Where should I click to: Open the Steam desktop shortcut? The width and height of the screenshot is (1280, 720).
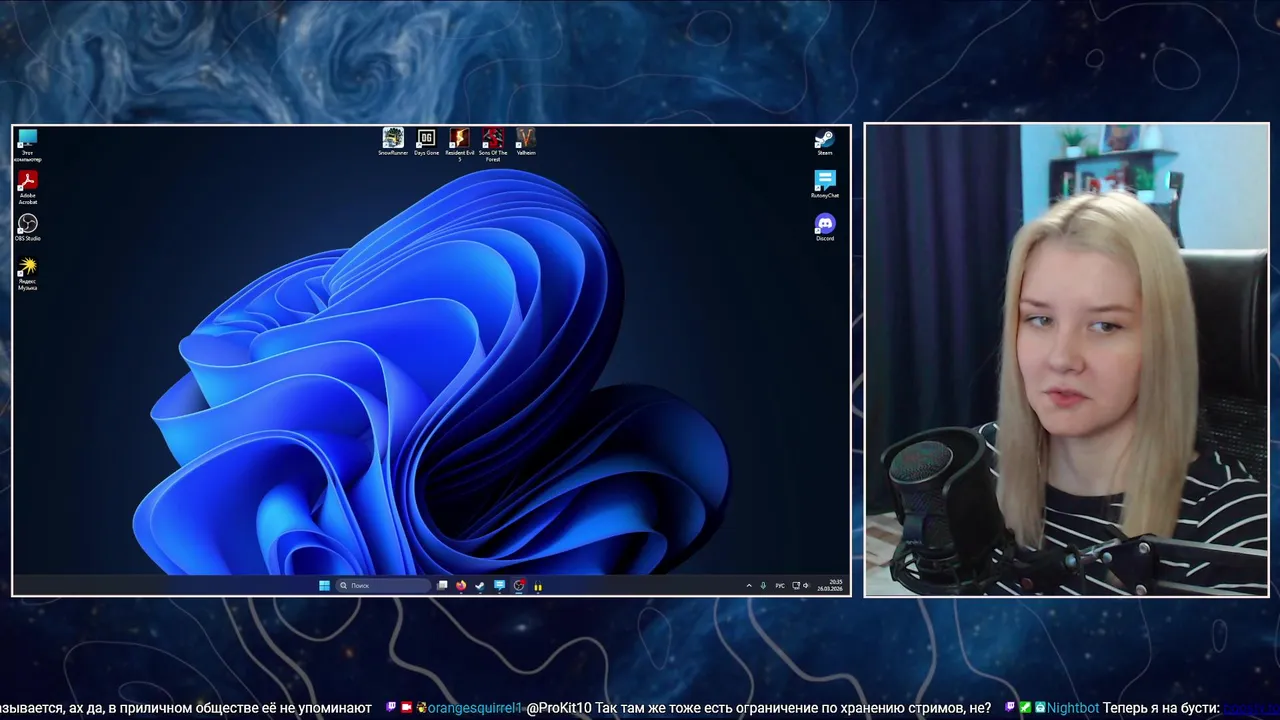[825, 143]
